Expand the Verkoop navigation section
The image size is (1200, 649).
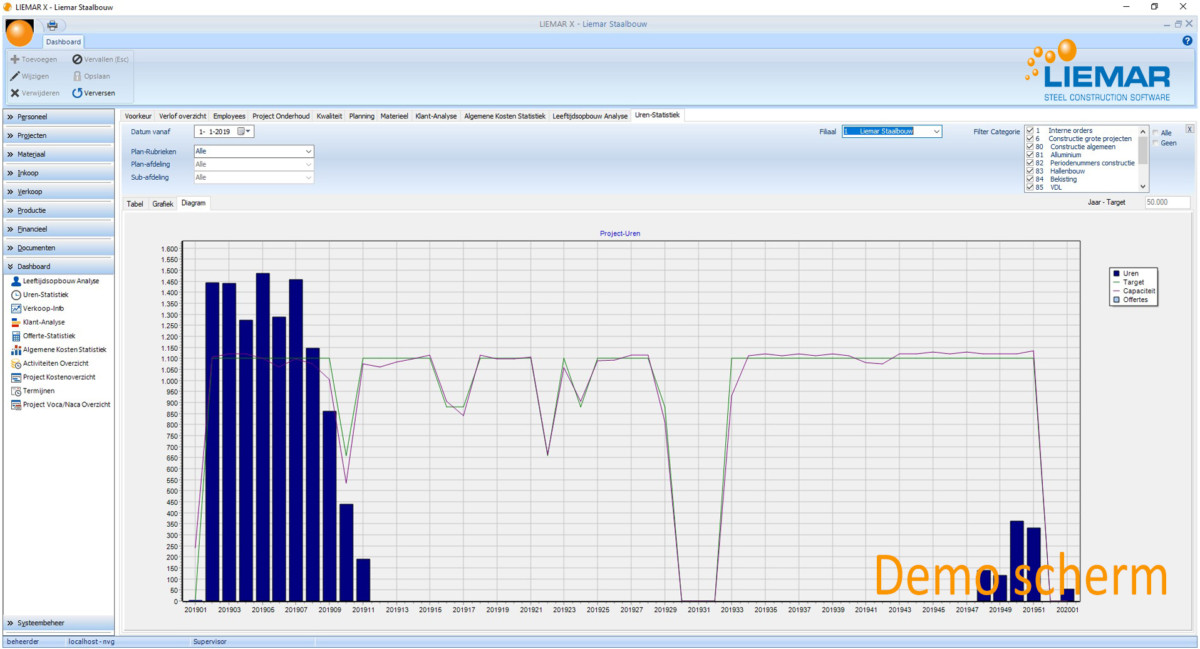(x=58, y=191)
